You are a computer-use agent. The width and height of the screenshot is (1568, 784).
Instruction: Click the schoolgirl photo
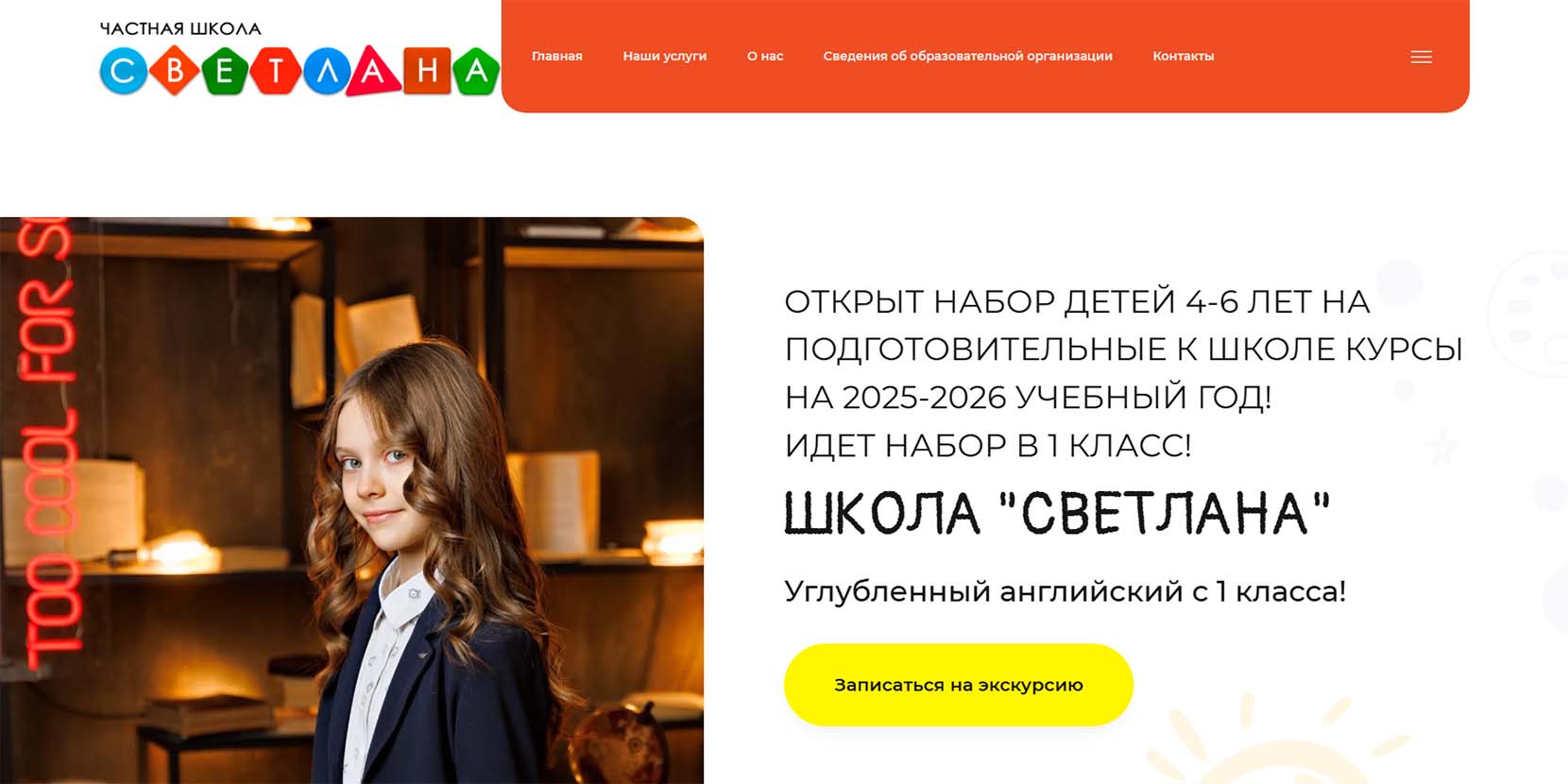tap(351, 501)
